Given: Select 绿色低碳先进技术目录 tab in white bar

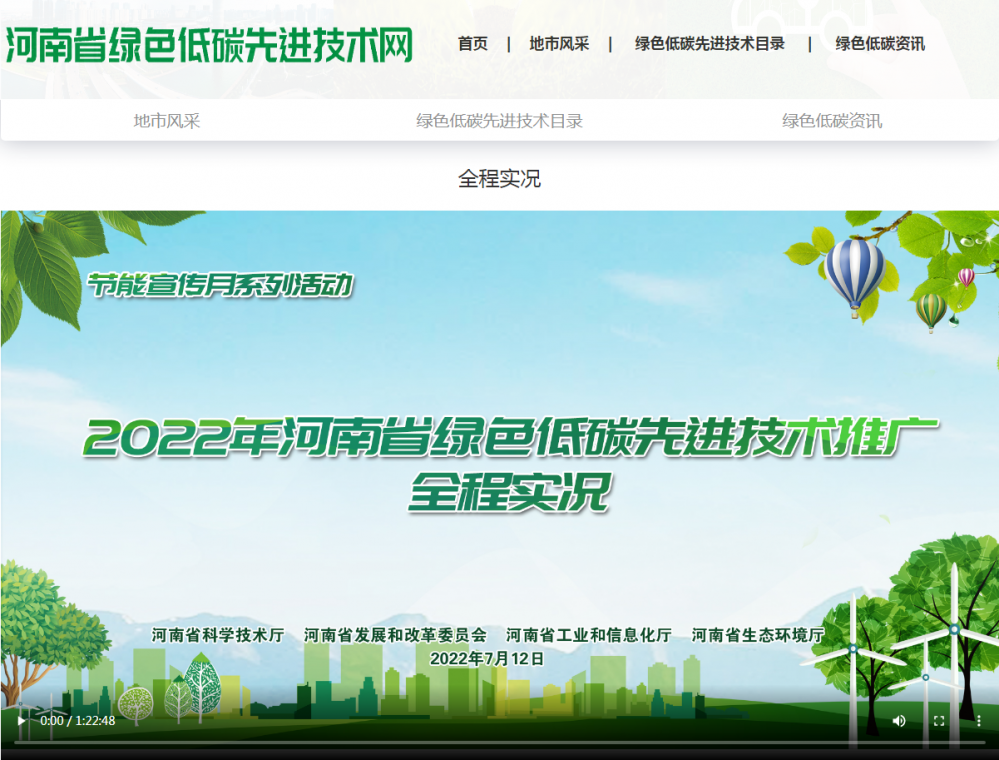Looking at the screenshot, I should (500, 120).
